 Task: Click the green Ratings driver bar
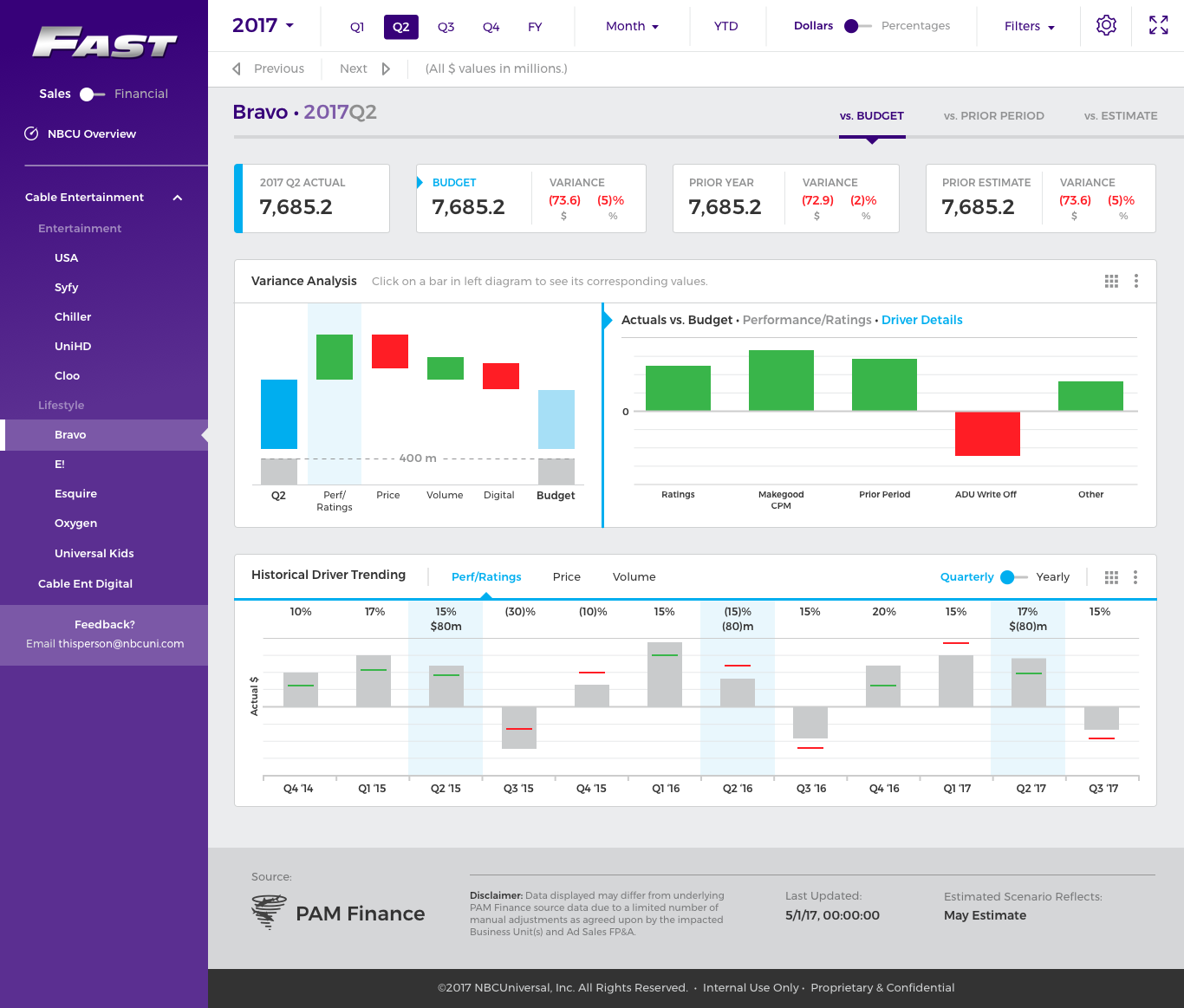tap(678, 388)
